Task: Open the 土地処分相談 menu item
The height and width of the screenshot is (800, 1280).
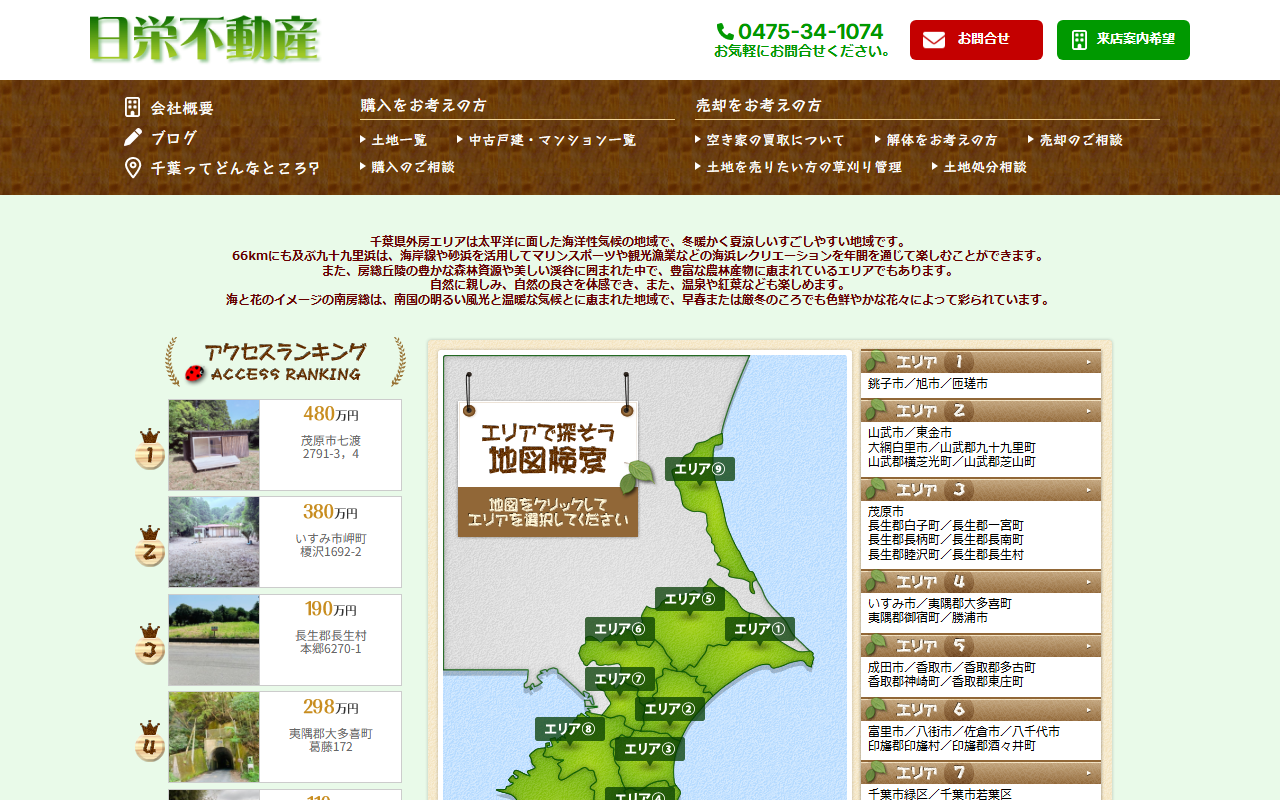Action: tap(980, 167)
